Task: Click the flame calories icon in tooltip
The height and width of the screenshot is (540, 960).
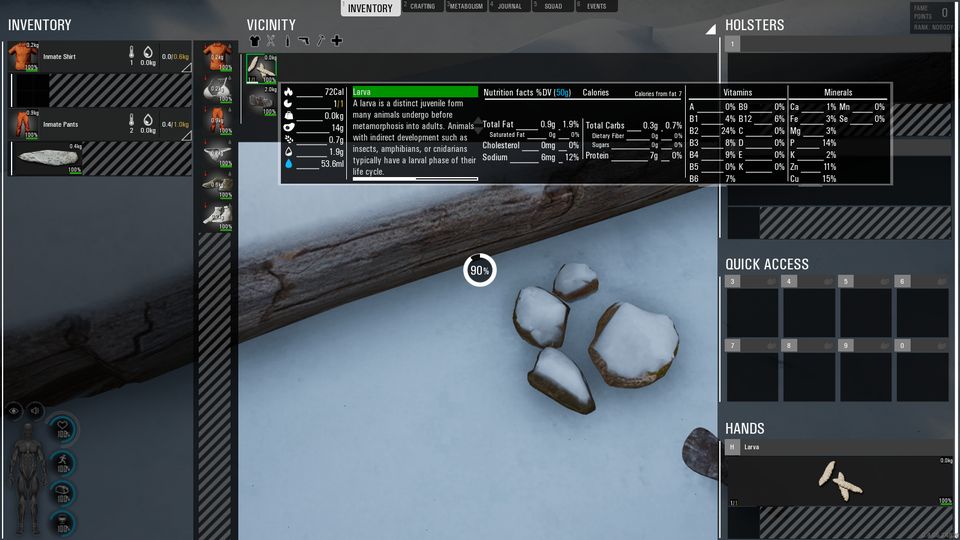Action: (x=288, y=92)
